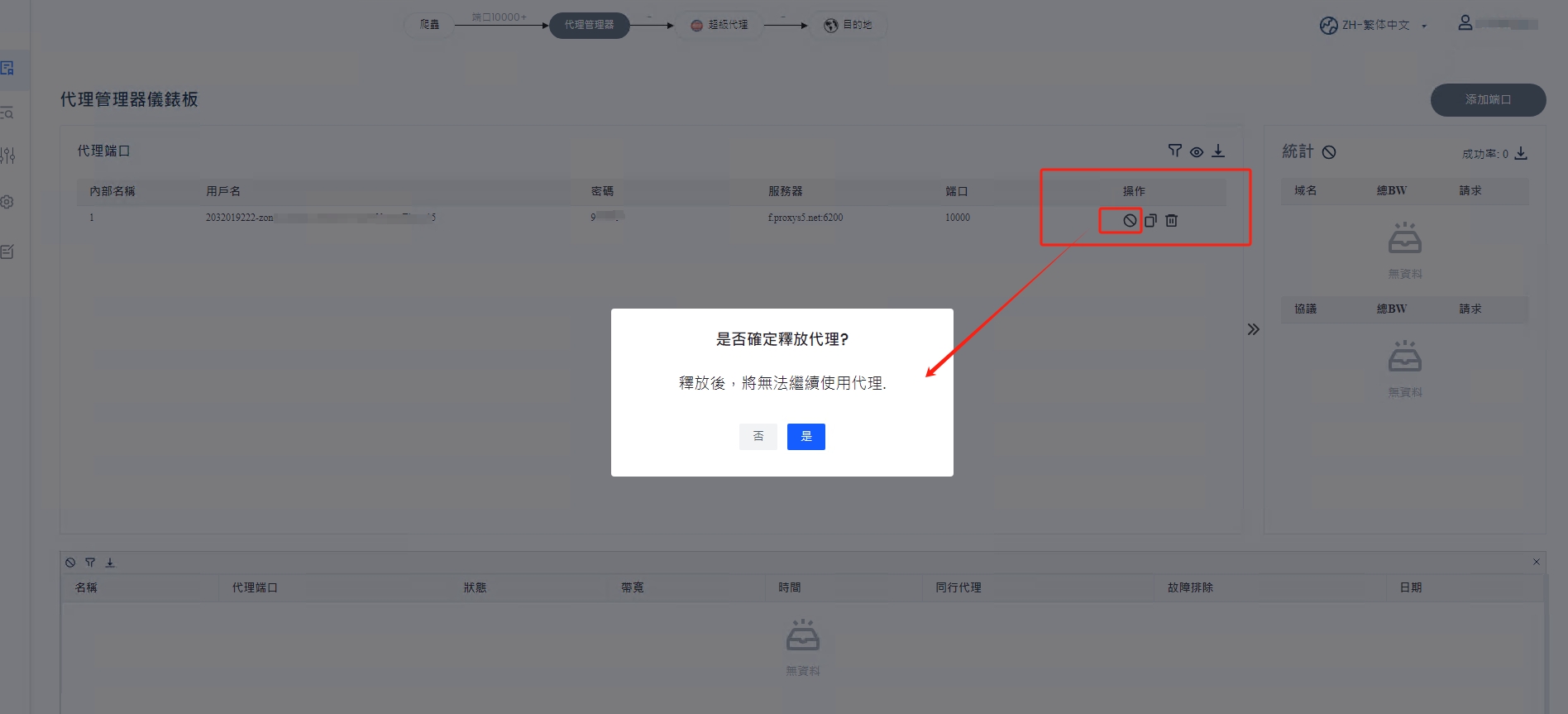The height and width of the screenshot is (714, 1568).
Task: Open the ZH-繁体中文 language dropdown
Action: click(x=1374, y=25)
